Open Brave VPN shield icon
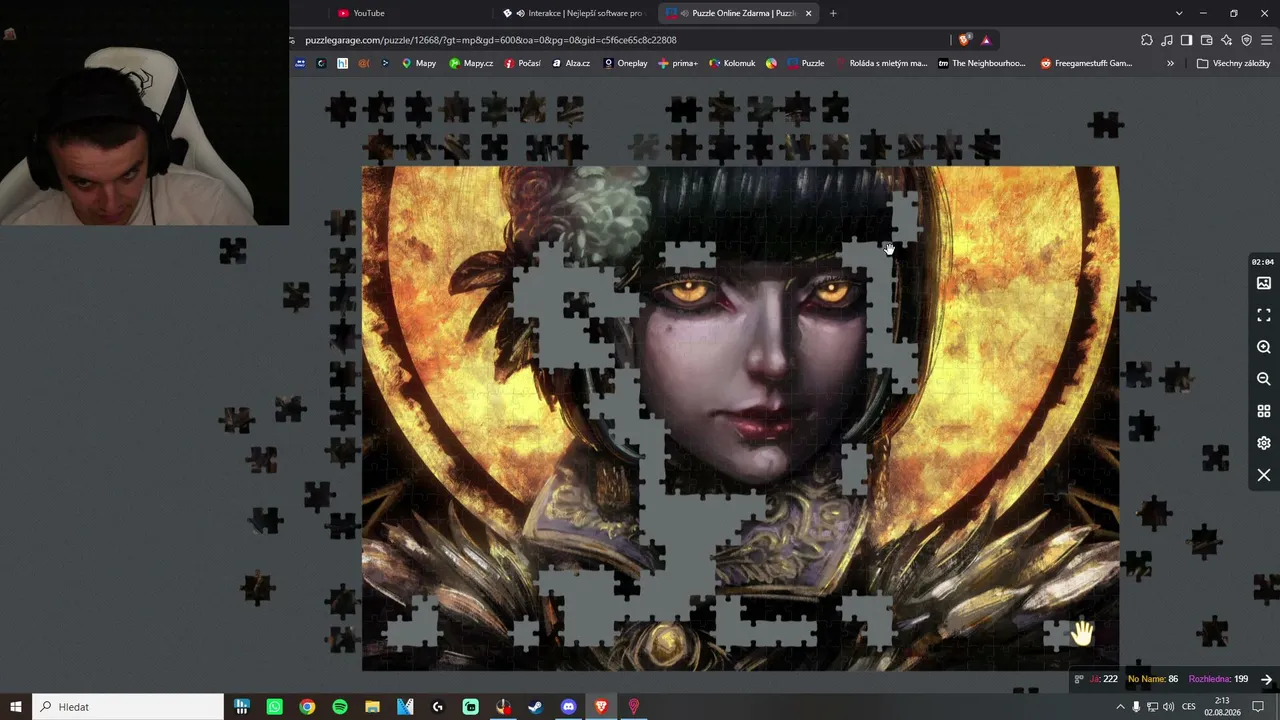 [x=1246, y=40]
